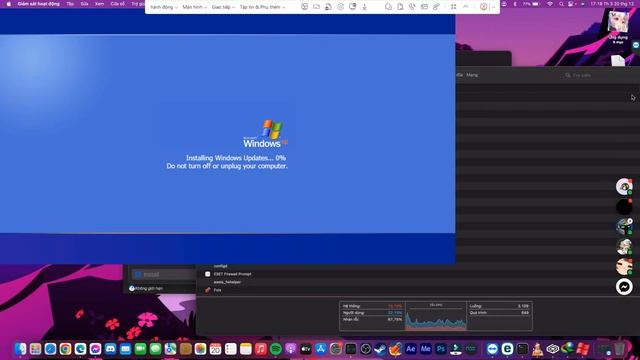
Task: Click the download arrow icon in remote toolbar
Action: point(364,7)
